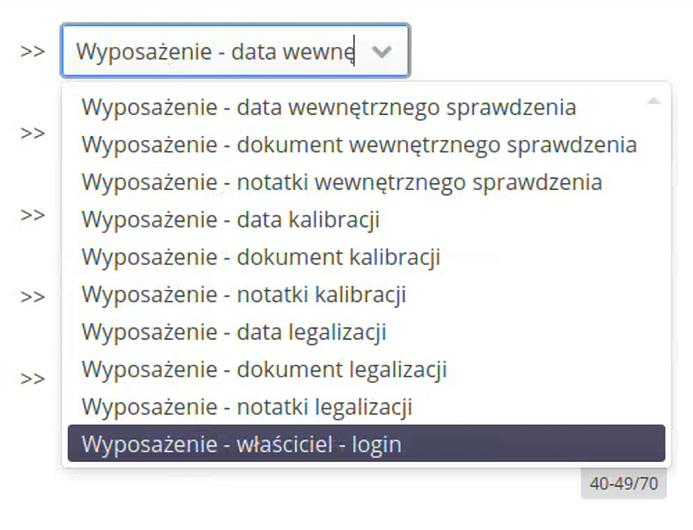Click the >> marker beside 'dokument wewnętrznego sprawdzenia'

point(32,133)
